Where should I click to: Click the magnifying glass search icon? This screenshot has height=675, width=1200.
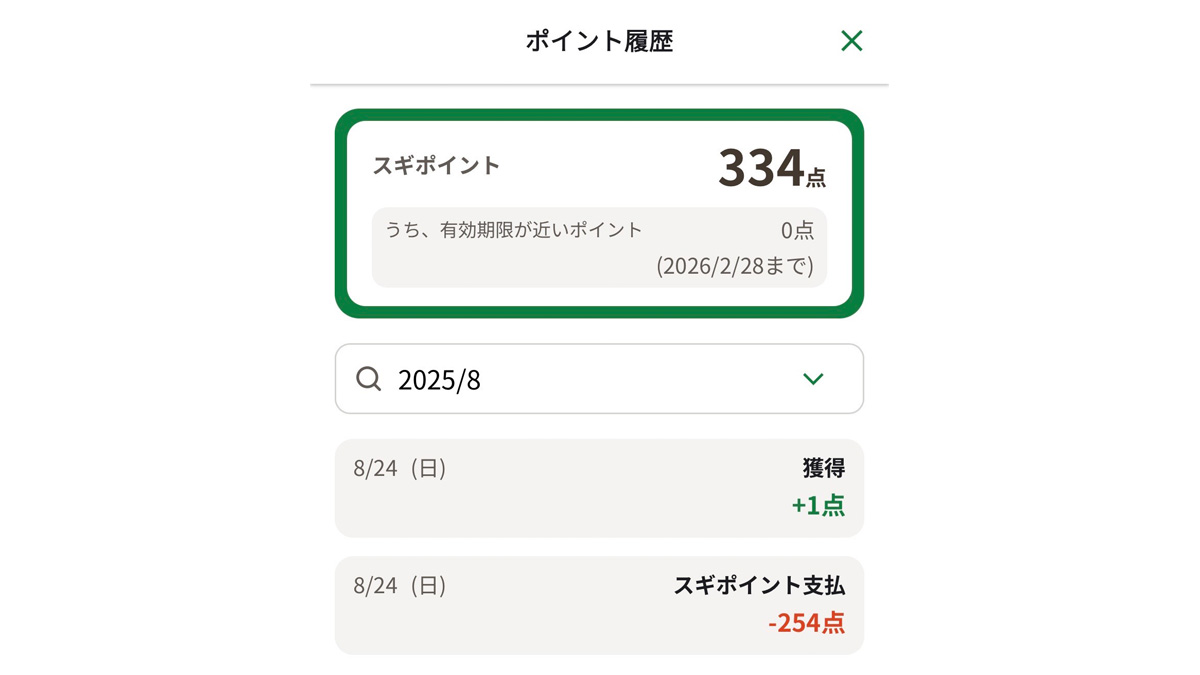click(x=369, y=379)
